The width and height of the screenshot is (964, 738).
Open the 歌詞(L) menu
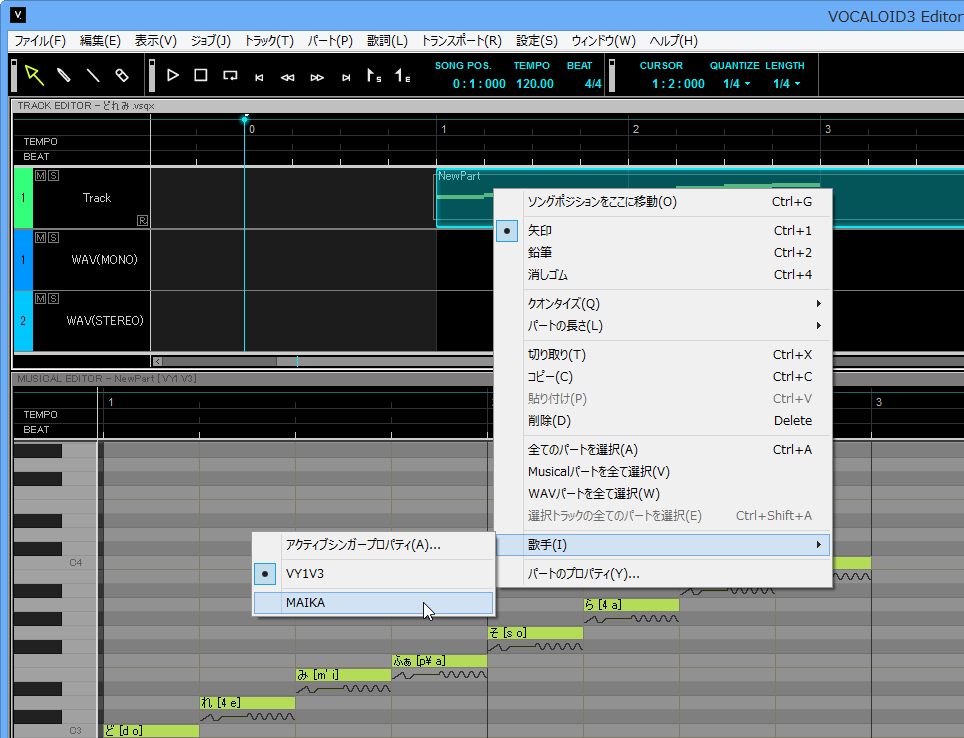point(387,41)
